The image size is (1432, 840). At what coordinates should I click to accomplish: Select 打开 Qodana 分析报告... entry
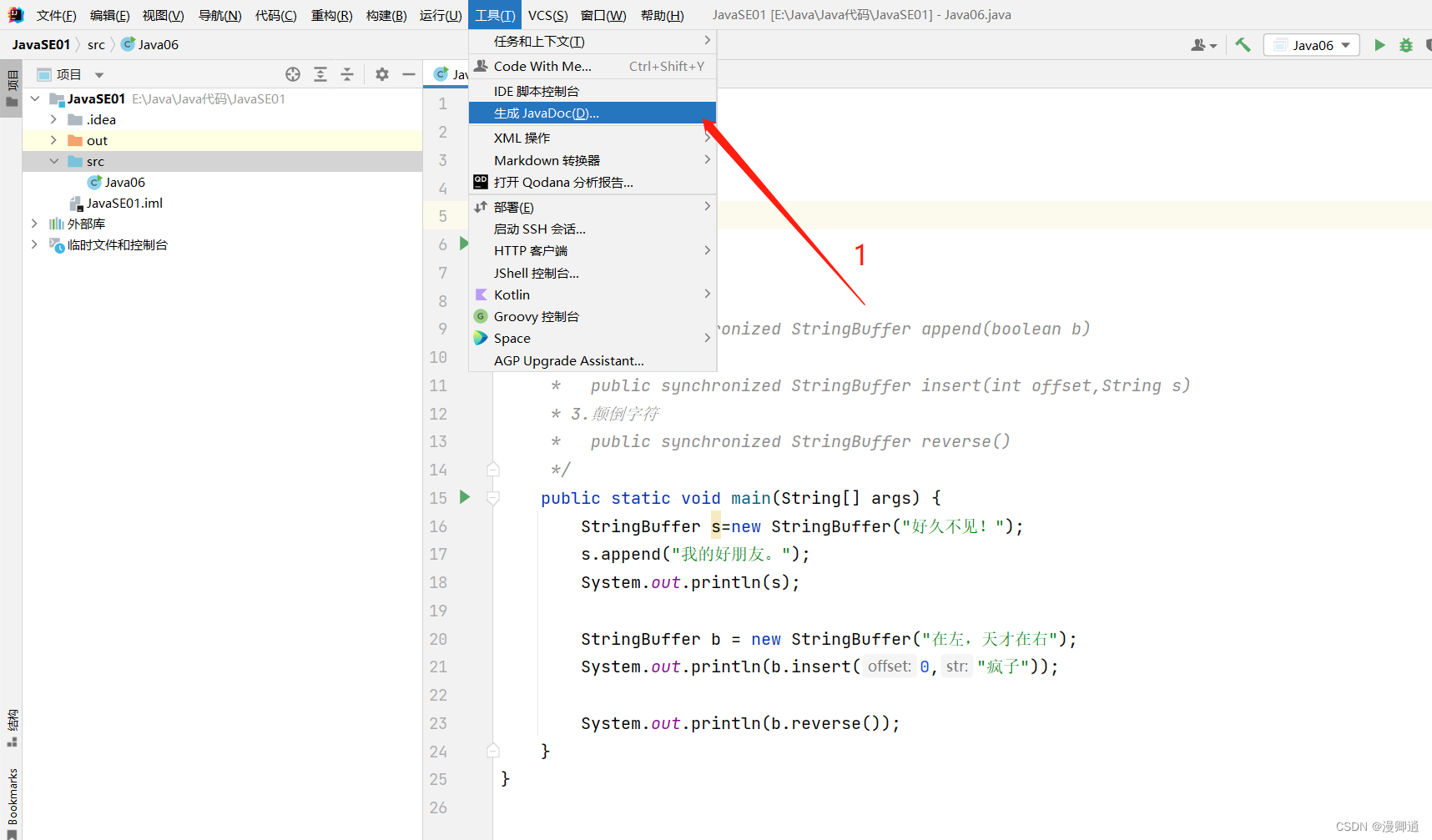pos(592,182)
